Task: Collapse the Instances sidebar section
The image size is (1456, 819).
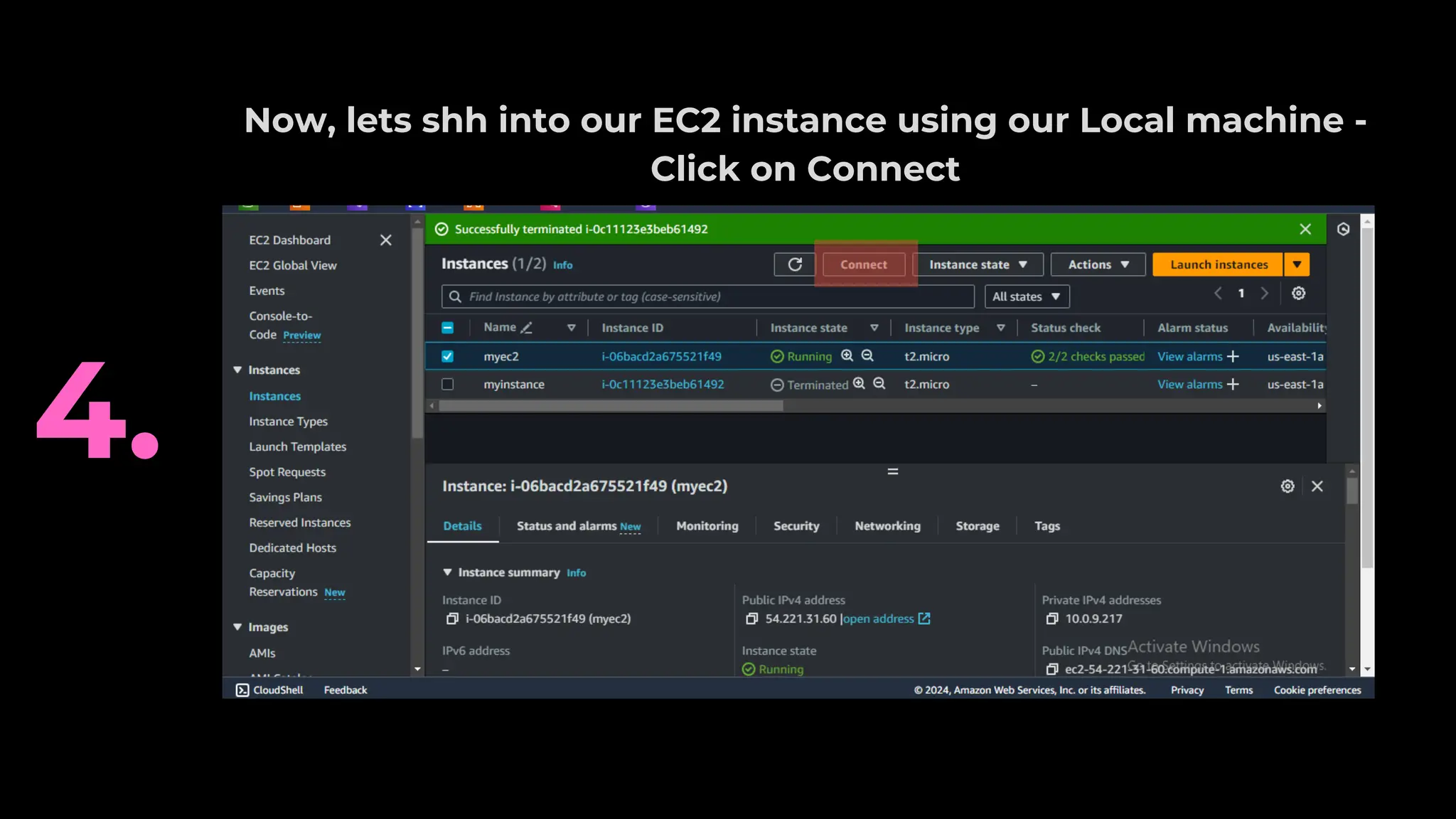Action: (237, 370)
